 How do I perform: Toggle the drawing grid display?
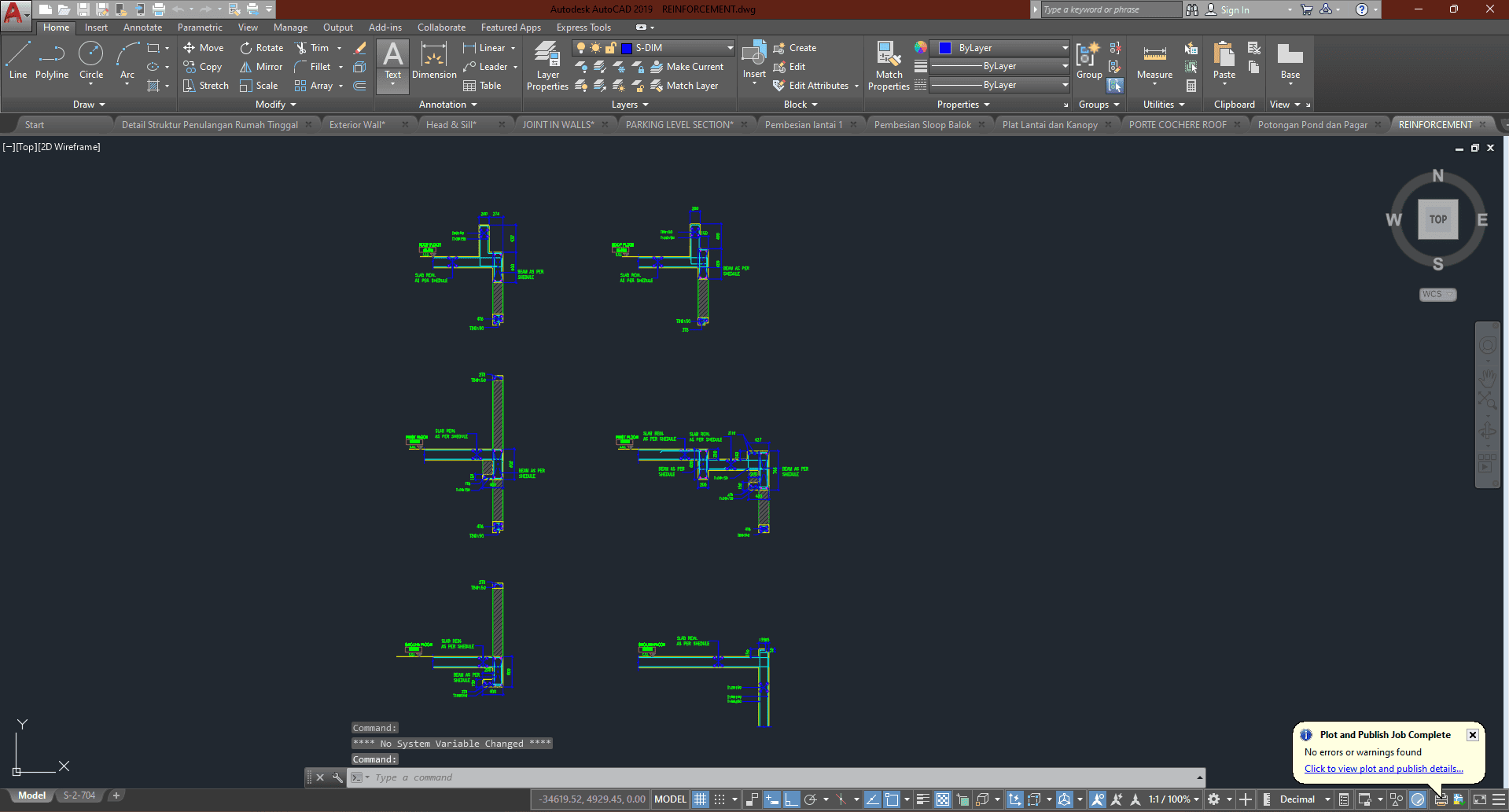click(x=700, y=799)
